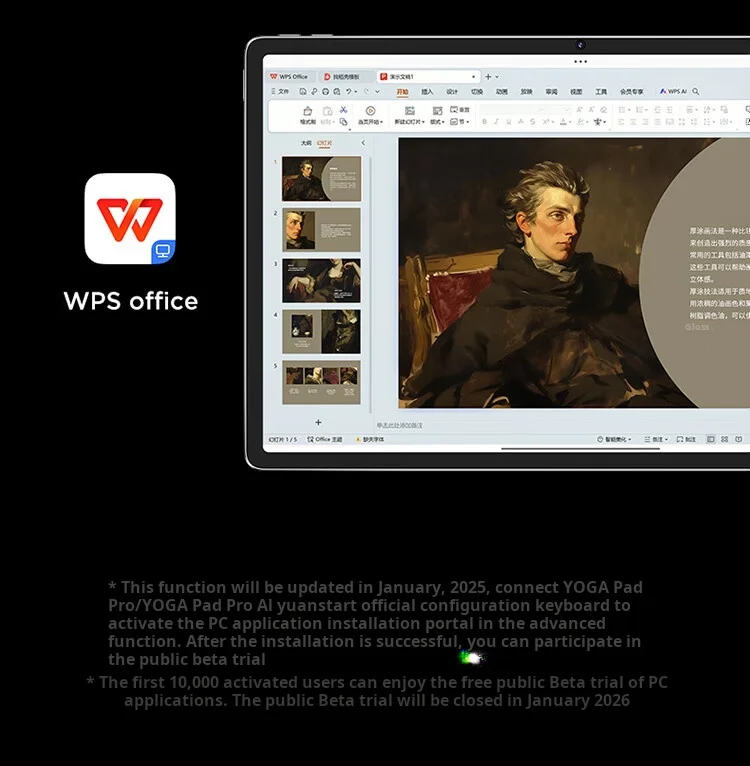Toggle Underline formatting
This screenshot has width=750, height=766.
click(x=509, y=122)
